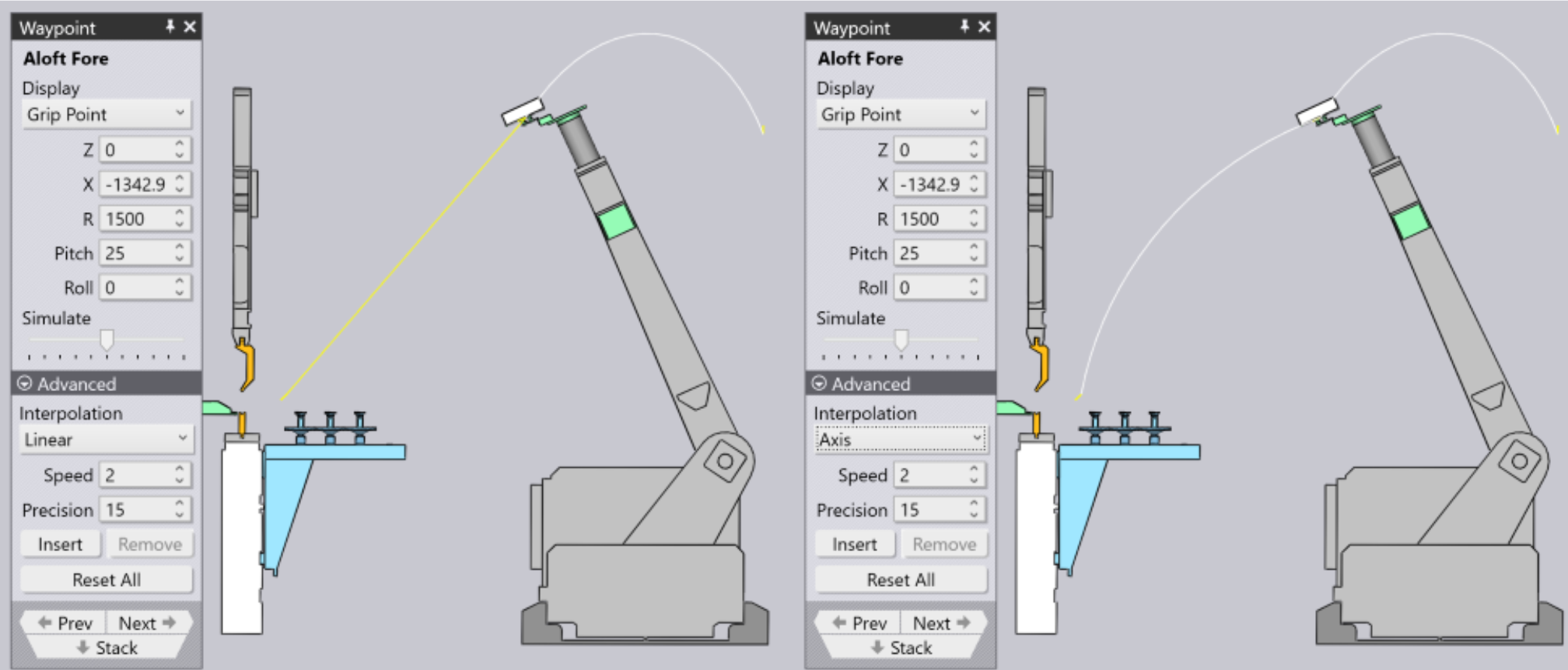Click Pitch spinner arrows in right panel
1568x670 pixels.
[x=974, y=253]
